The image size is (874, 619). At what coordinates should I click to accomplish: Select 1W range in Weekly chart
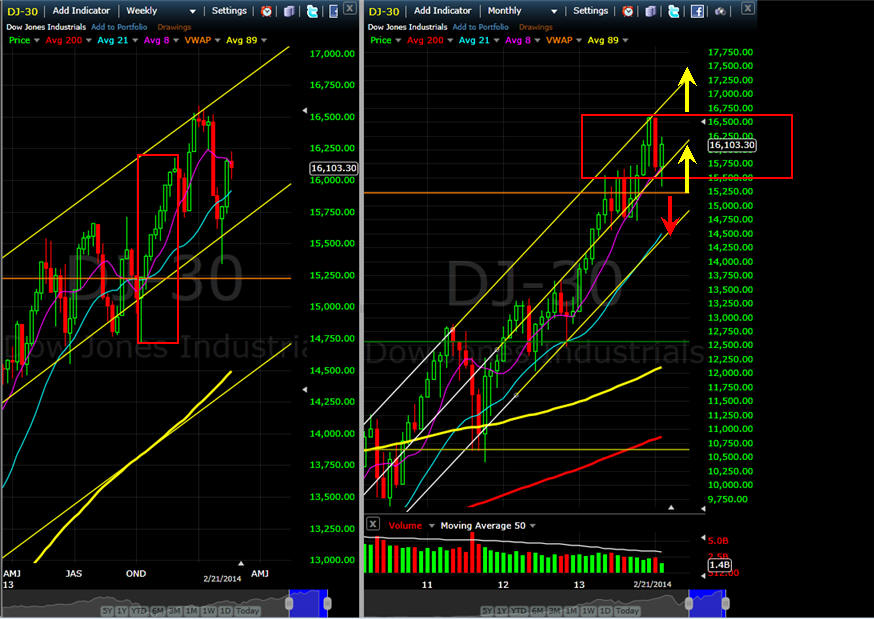pyautogui.click(x=208, y=611)
